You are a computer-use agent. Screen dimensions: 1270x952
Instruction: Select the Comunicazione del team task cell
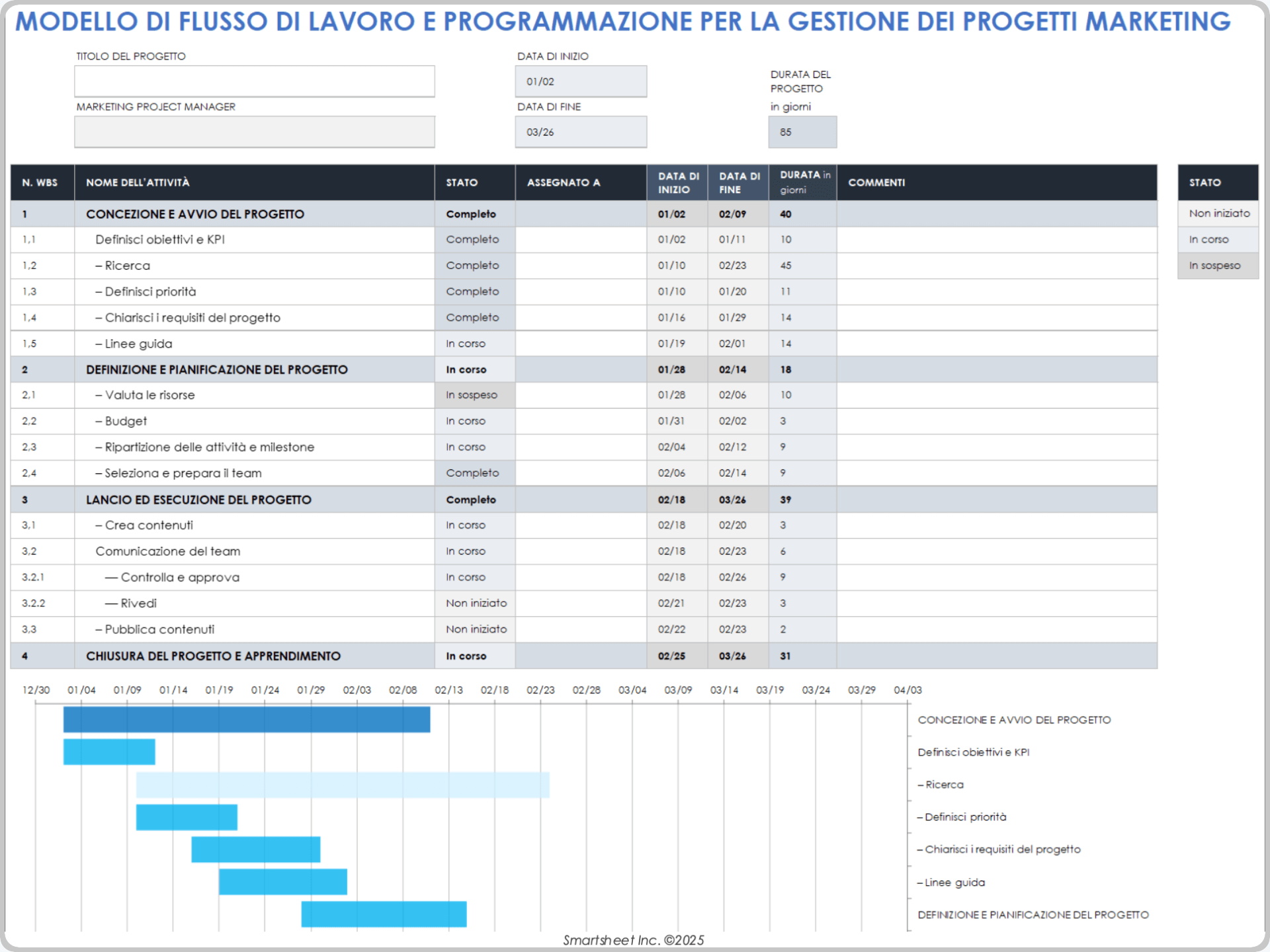(x=255, y=551)
